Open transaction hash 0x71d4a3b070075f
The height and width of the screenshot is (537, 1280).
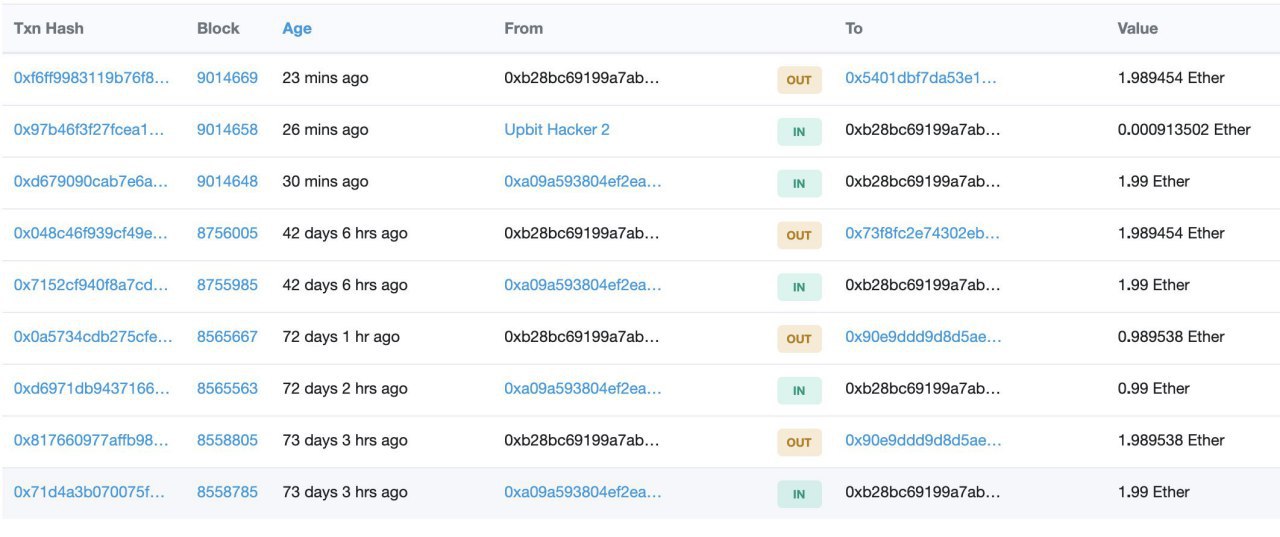(89, 492)
